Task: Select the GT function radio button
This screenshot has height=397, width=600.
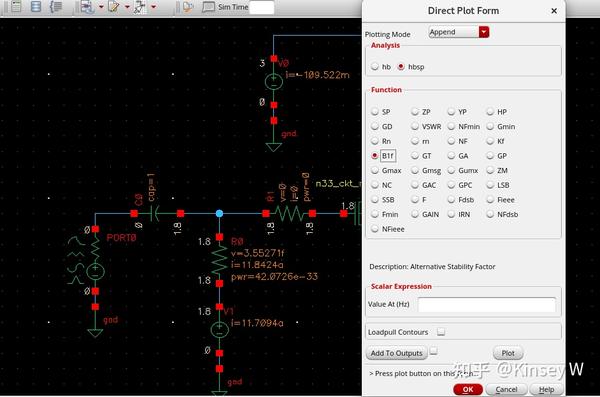Action: 415,155
